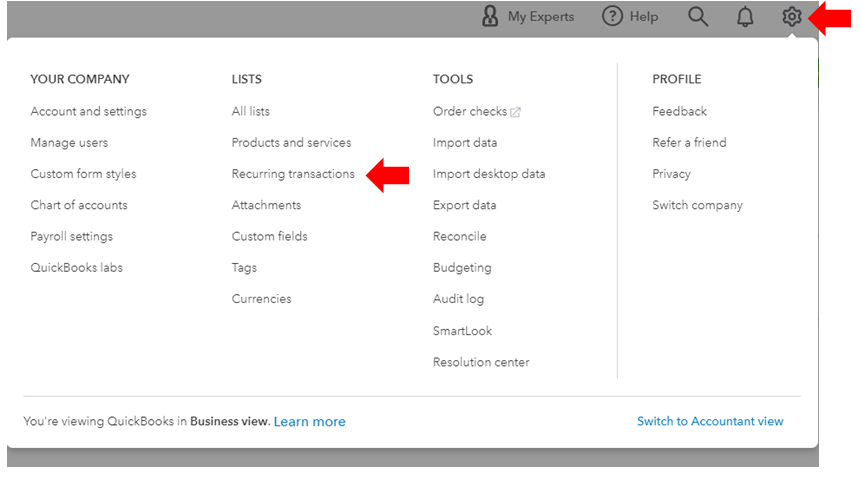Image resolution: width=861 pixels, height=485 pixels.
Task: Click the Learn more link
Action: point(309,422)
